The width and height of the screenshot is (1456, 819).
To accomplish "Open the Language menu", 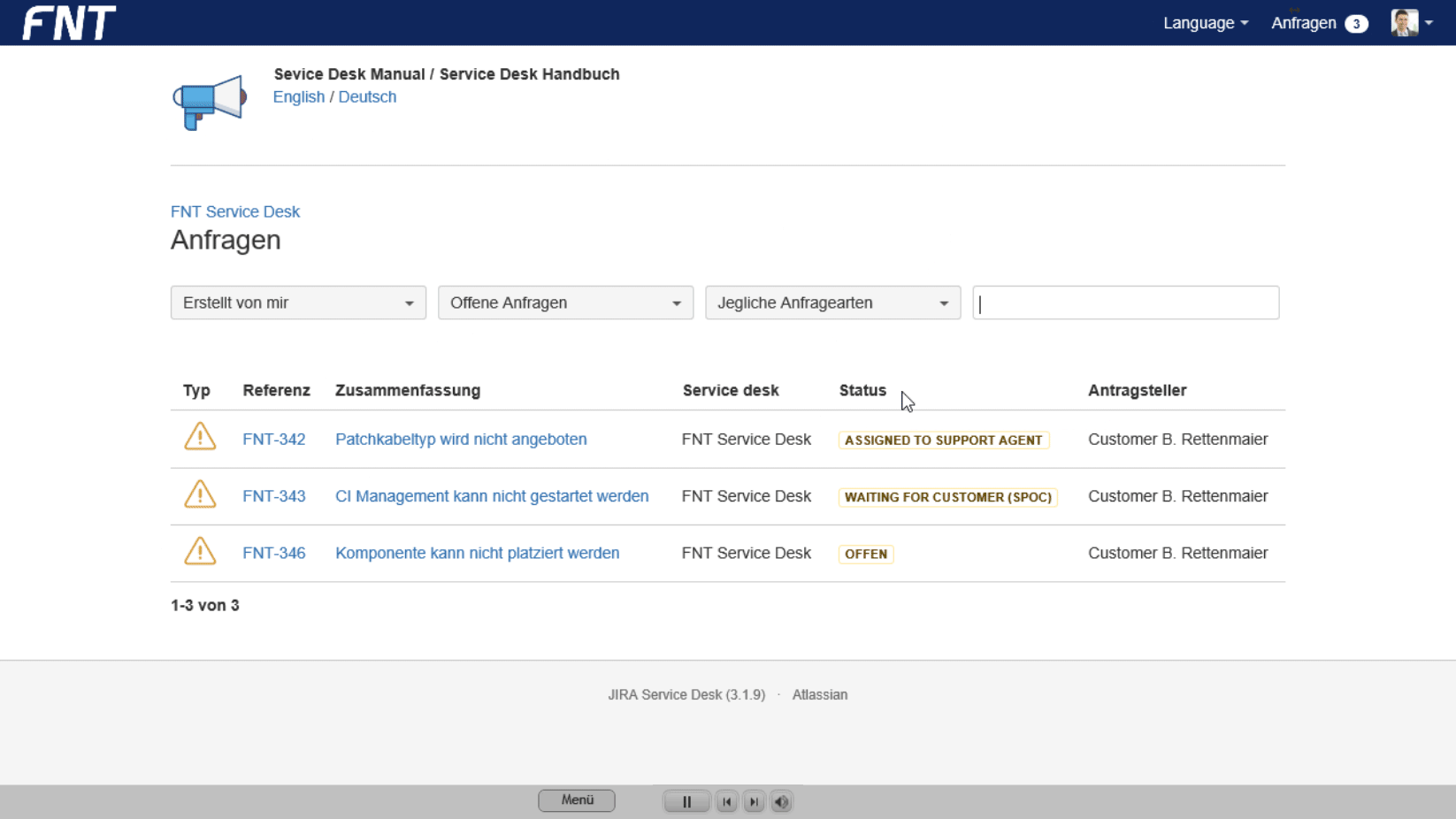I will (x=1205, y=23).
